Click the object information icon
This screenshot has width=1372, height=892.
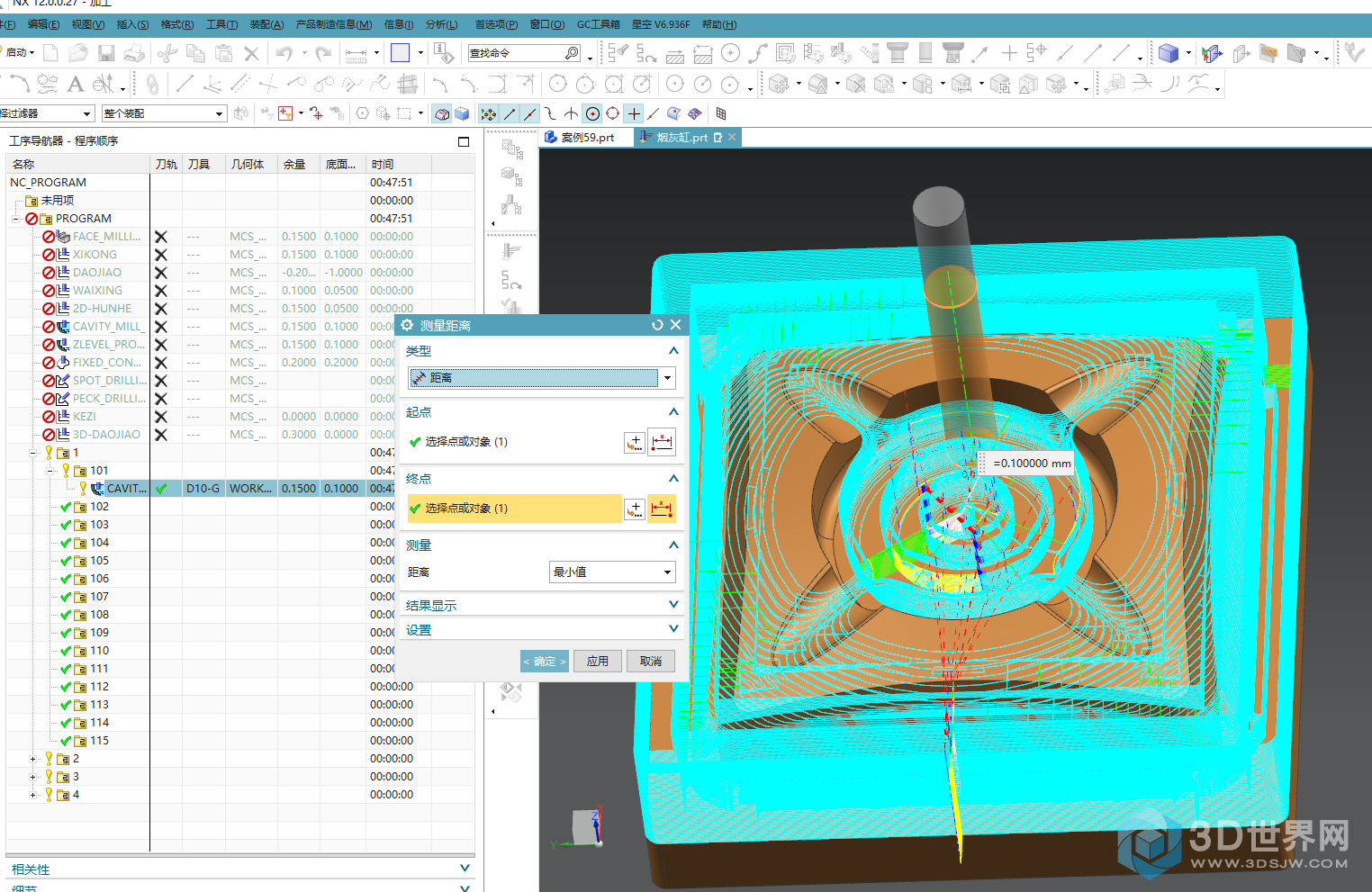click(x=445, y=53)
